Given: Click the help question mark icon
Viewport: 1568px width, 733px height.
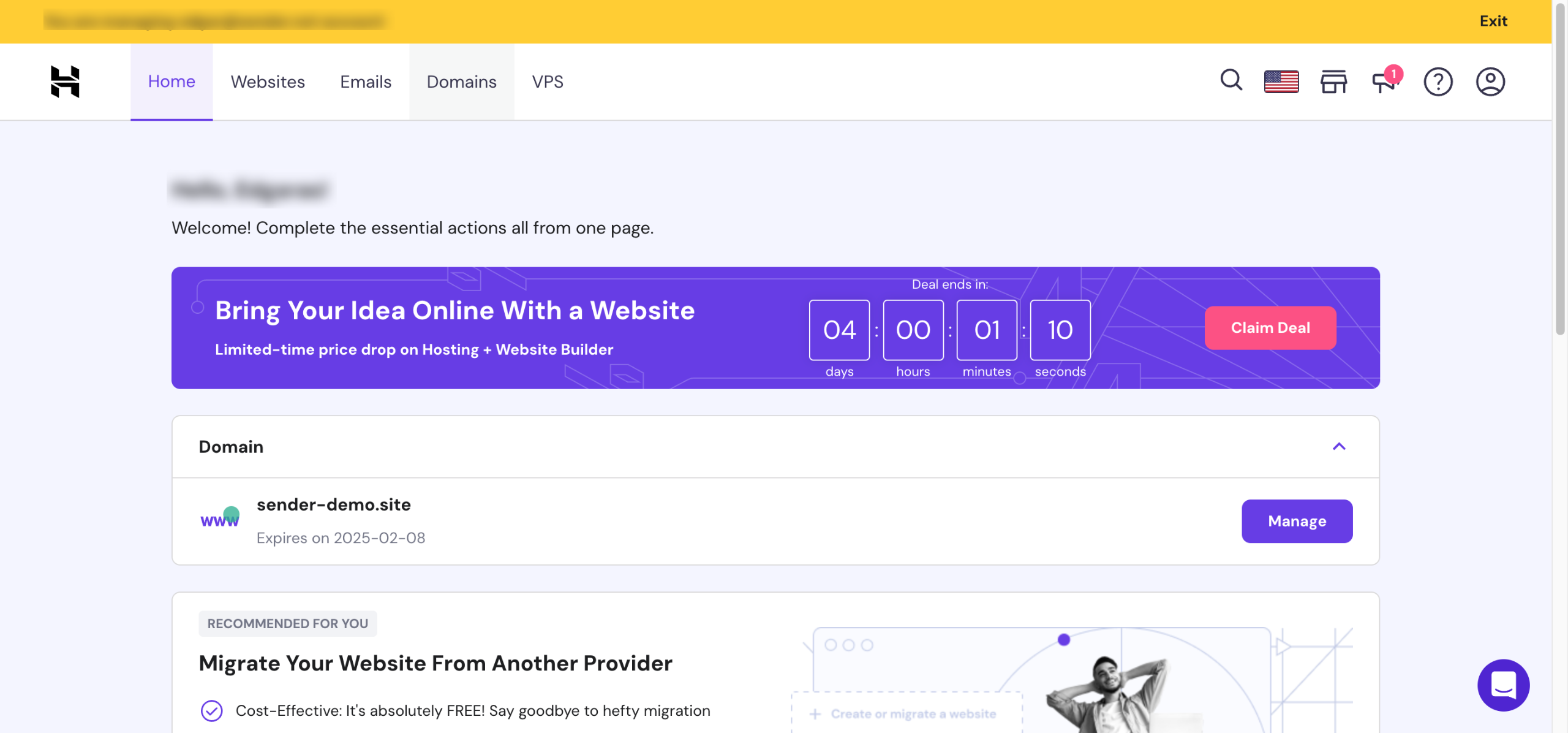Looking at the screenshot, I should pyautogui.click(x=1438, y=82).
